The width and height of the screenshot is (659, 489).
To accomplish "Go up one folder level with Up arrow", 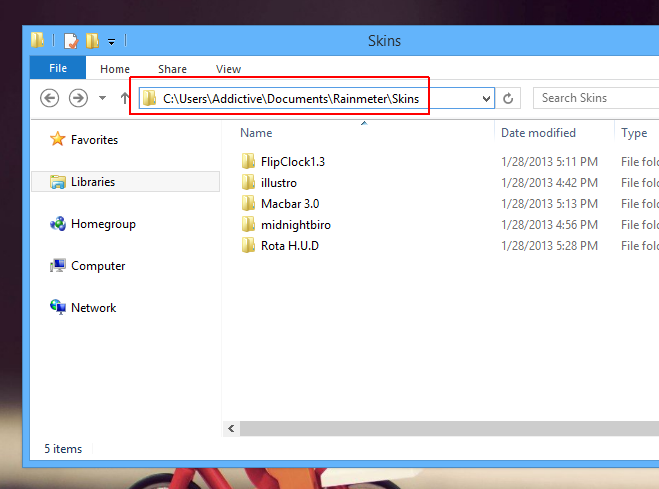I will 125,98.
